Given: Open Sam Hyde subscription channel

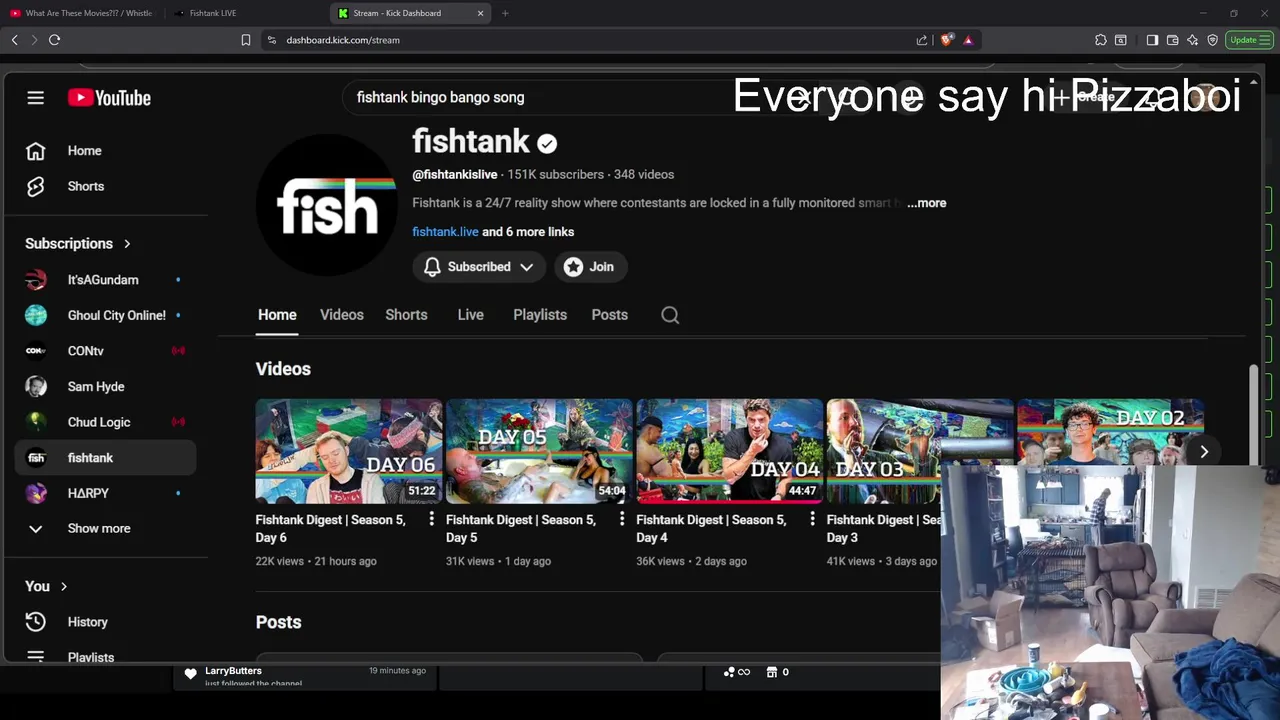Looking at the screenshot, I should click(105, 387).
